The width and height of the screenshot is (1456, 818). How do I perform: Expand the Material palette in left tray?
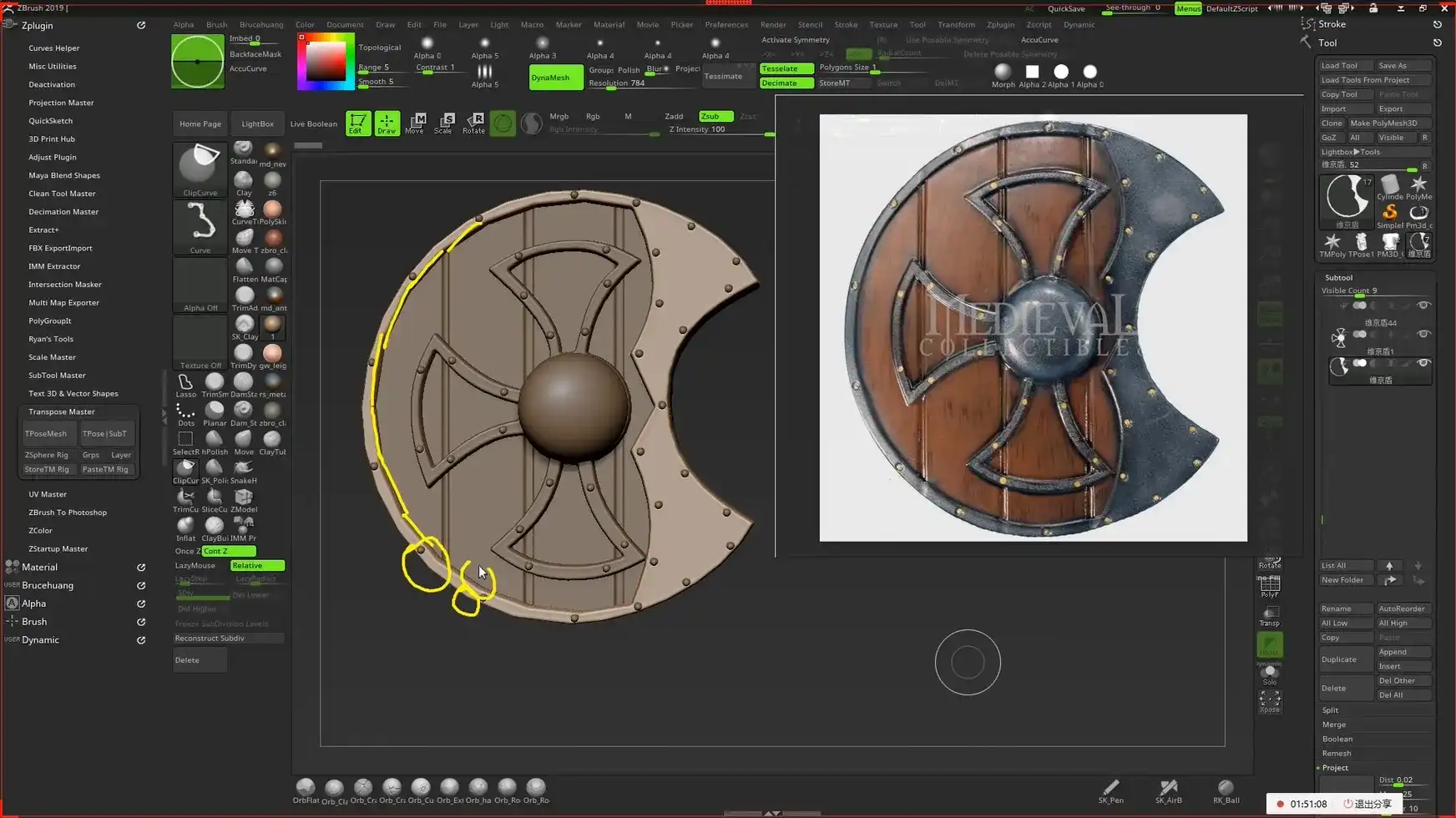click(x=40, y=567)
